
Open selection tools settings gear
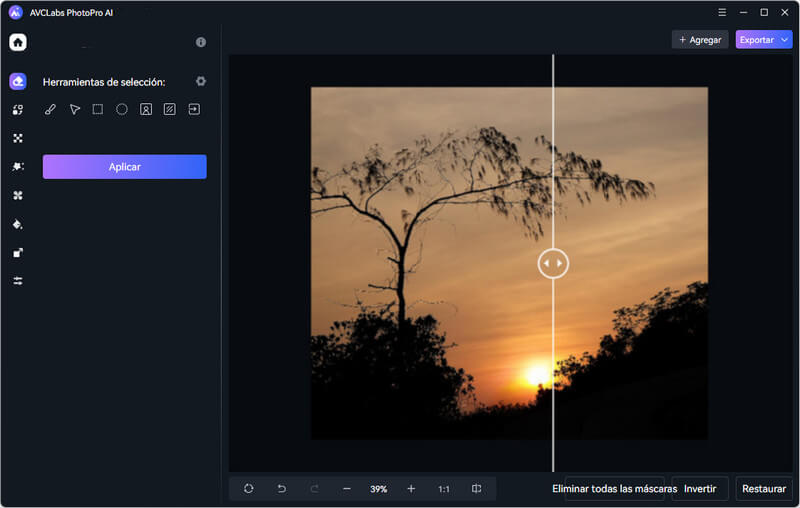click(x=201, y=81)
